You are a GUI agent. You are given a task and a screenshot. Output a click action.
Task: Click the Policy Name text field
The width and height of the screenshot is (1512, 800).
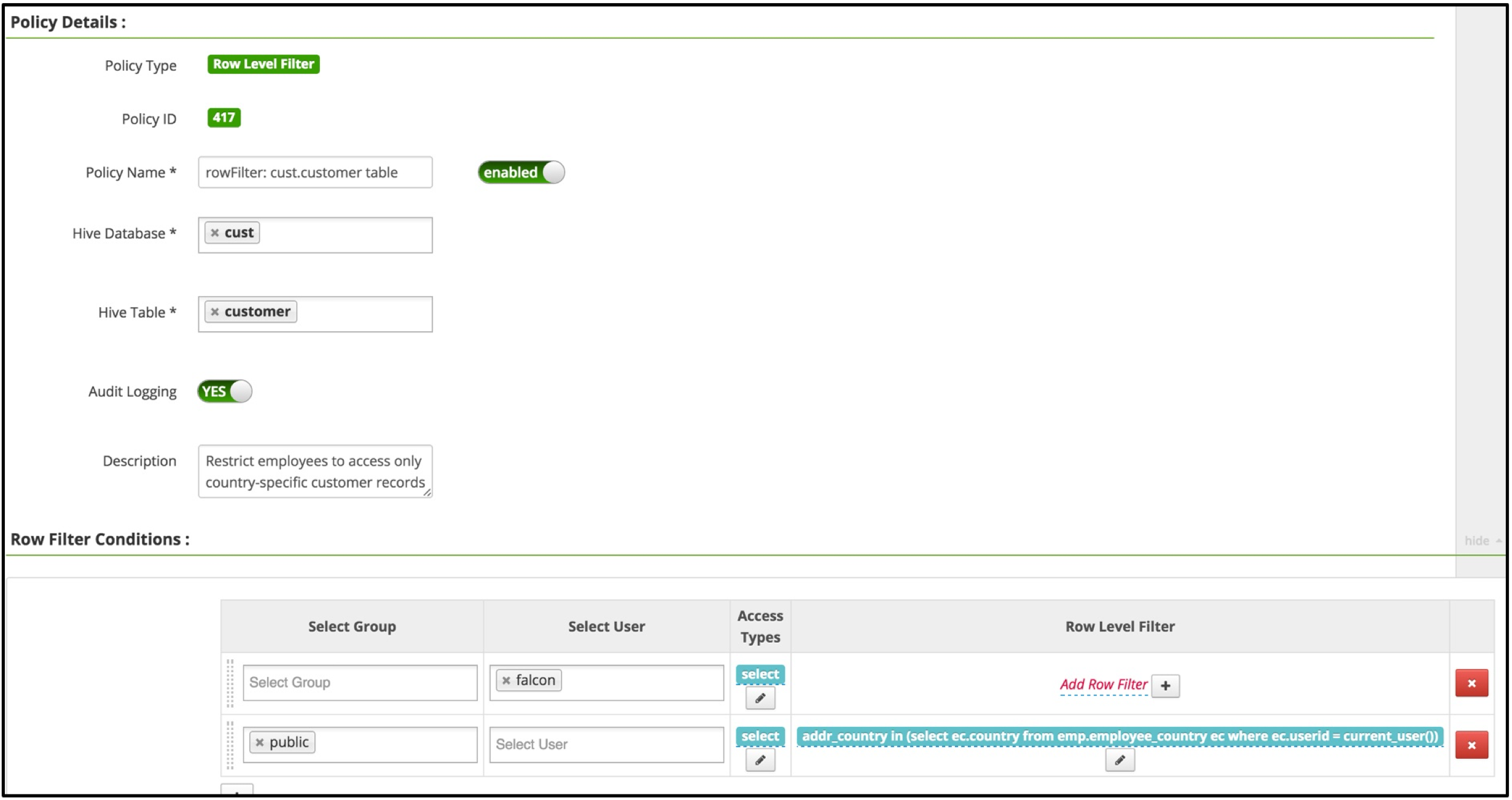pos(315,173)
